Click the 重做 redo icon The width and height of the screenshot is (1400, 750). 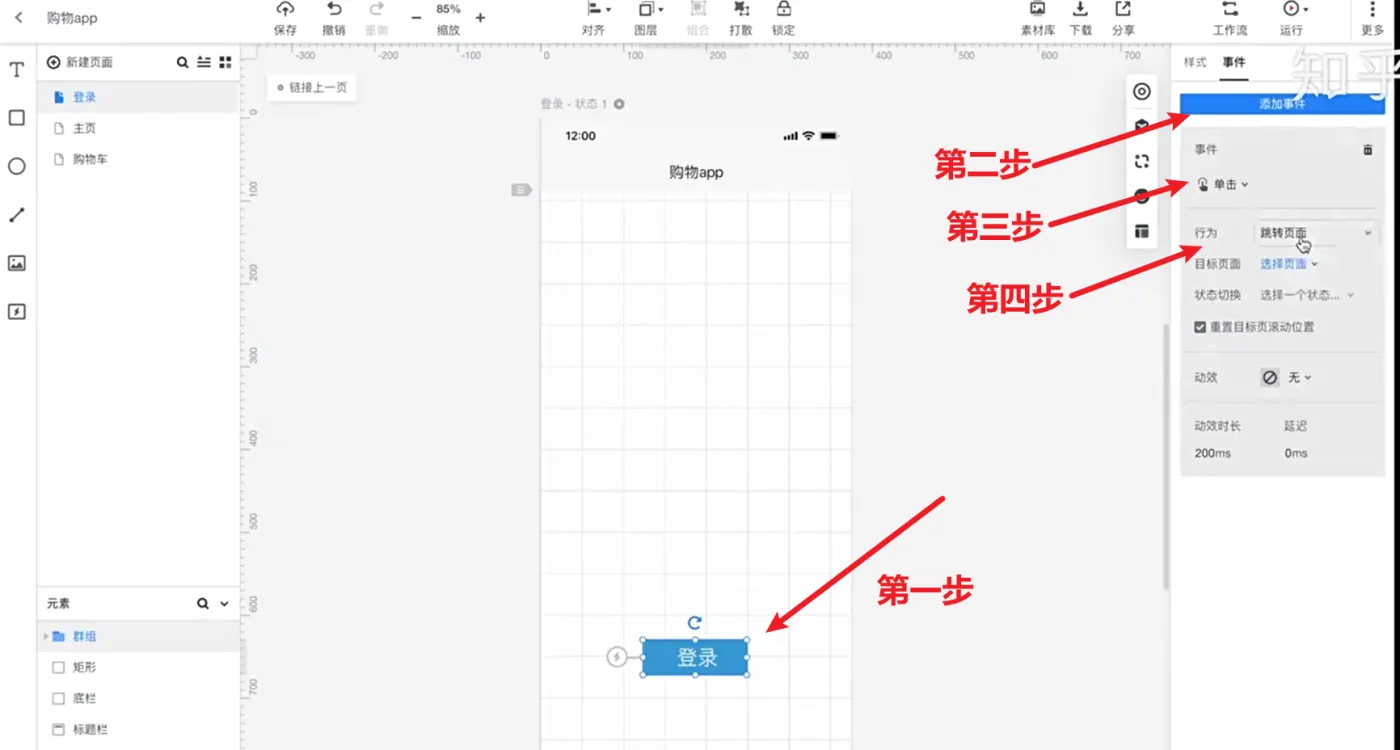click(377, 19)
